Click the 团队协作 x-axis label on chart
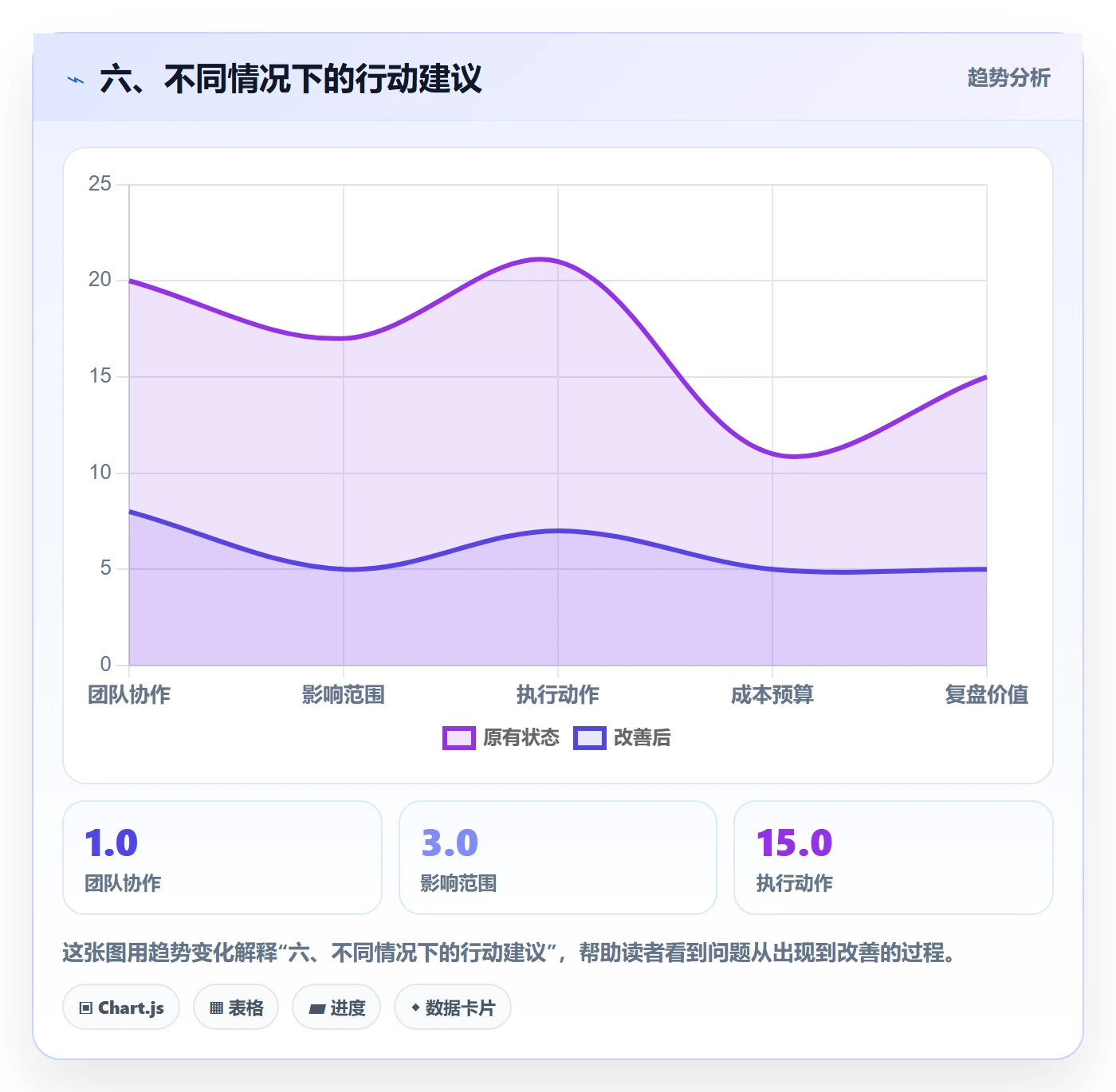Viewport: 1116px width, 1092px height. coord(129,694)
